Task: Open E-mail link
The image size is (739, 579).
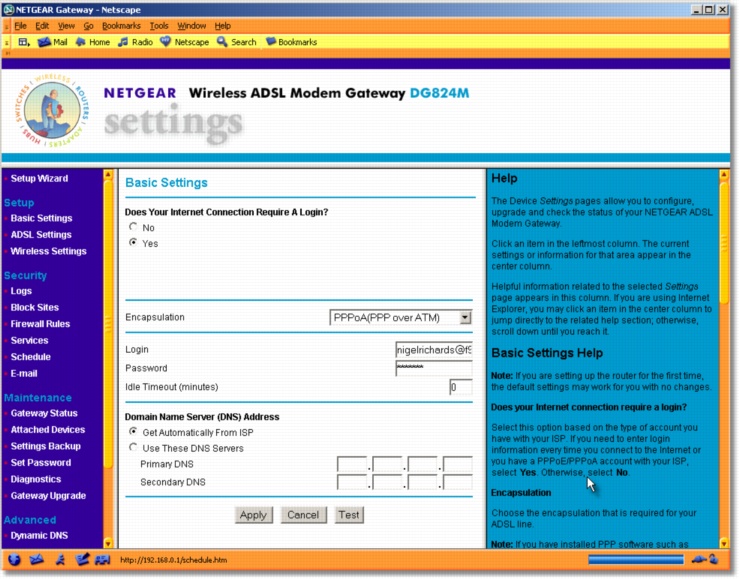Action: click(24, 373)
